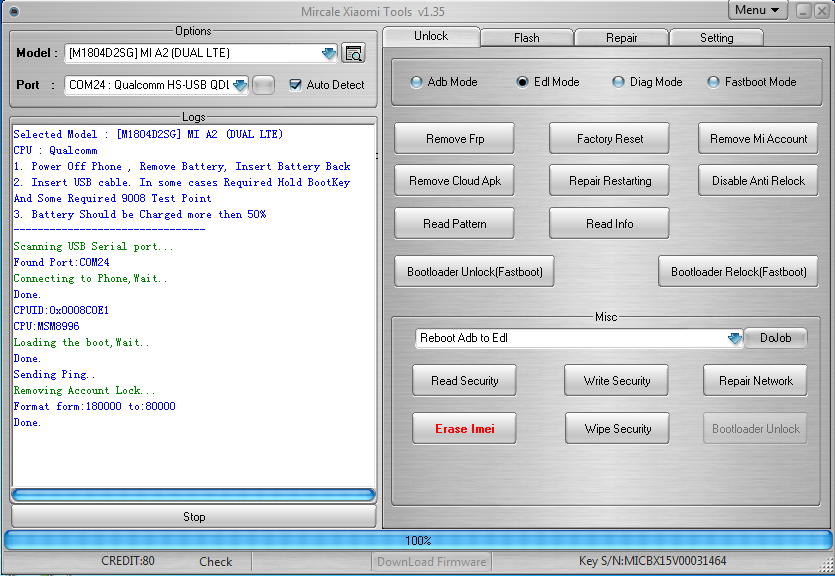Click the greyed Bootloader Unlock button in Misc
835x576 pixels.
pyautogui.click(x=756, y=429)
